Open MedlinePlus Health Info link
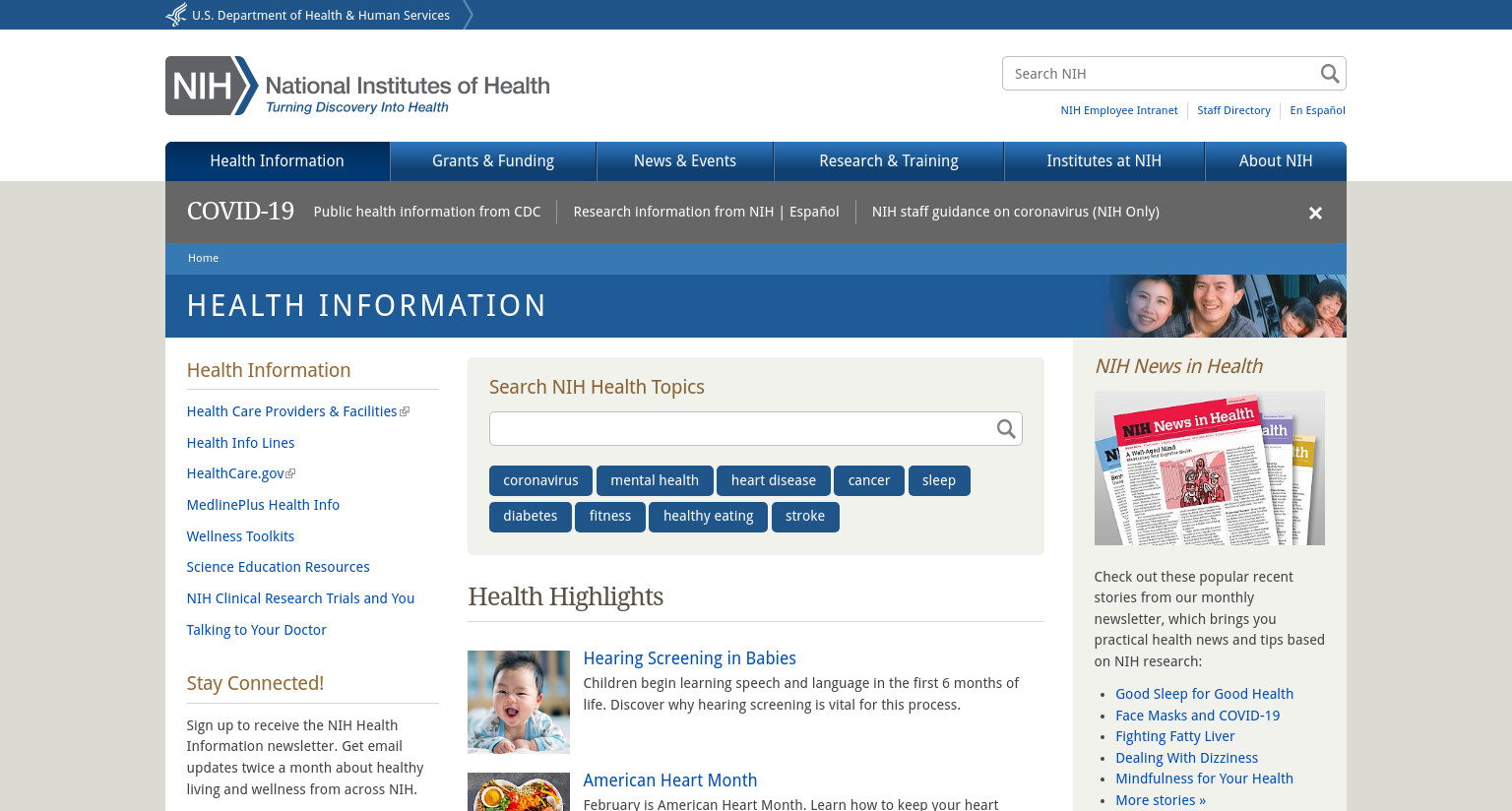Screen dimensions: 1512x811 (x=263, y=505)
